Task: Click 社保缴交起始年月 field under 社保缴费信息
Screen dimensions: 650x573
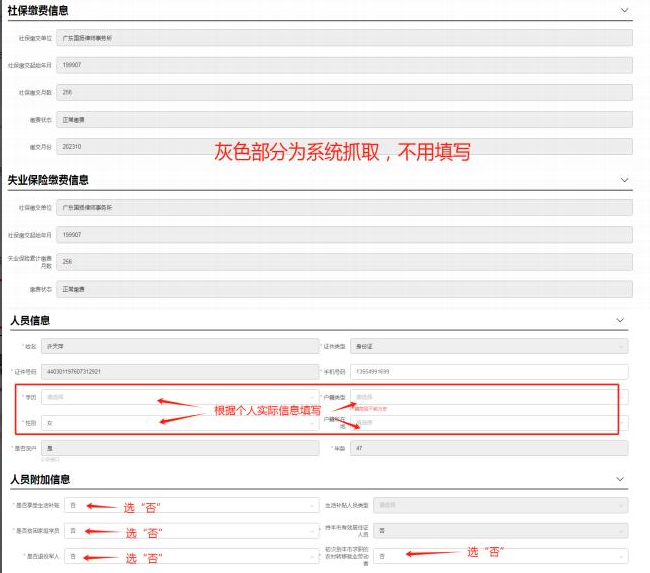Action: (344, 65)
